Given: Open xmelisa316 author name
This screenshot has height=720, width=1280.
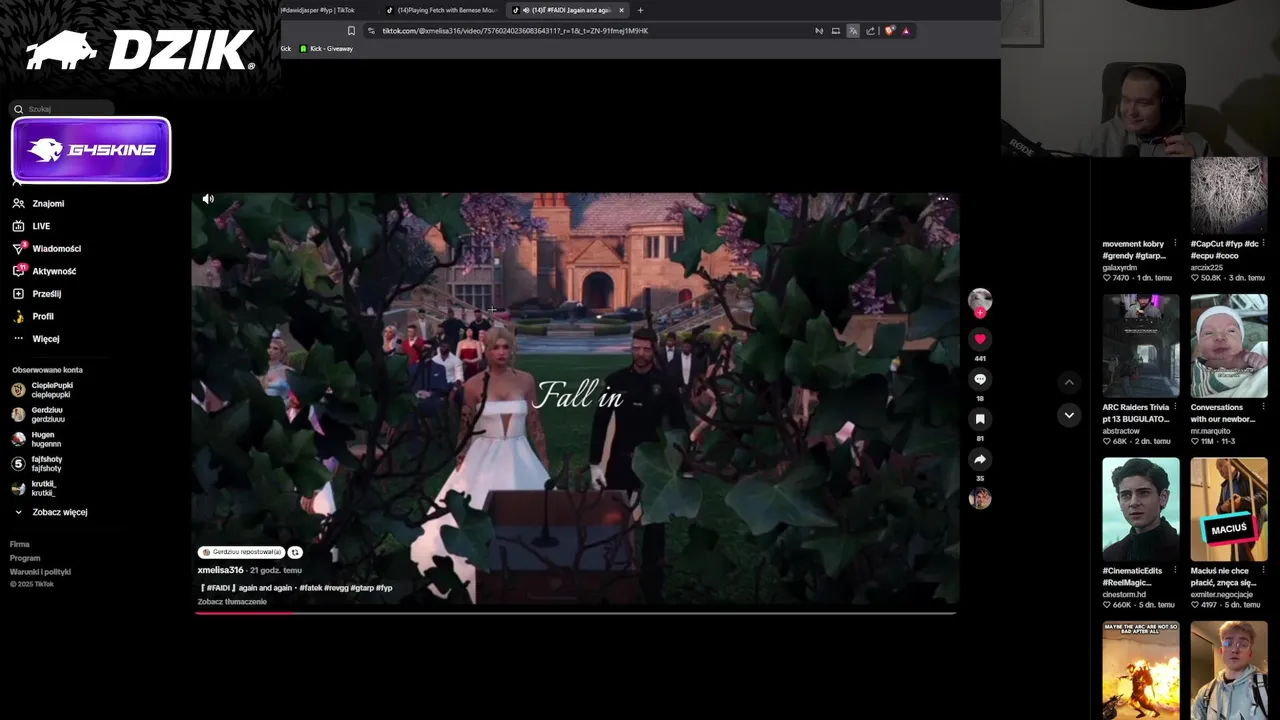Looking at the screenshot, I should click(x=220, y=570).
